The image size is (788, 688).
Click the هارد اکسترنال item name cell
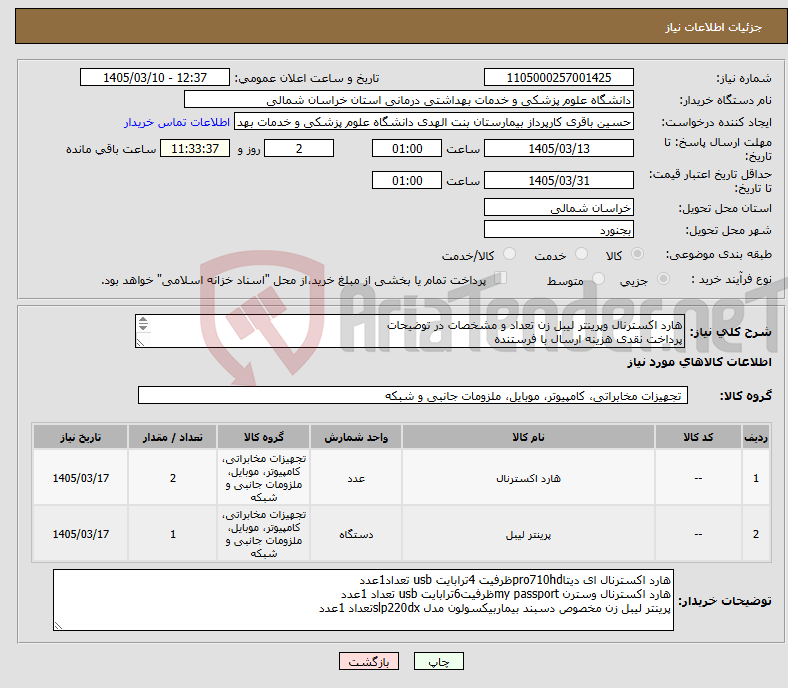pyautogui.click(x=528, y=478)
